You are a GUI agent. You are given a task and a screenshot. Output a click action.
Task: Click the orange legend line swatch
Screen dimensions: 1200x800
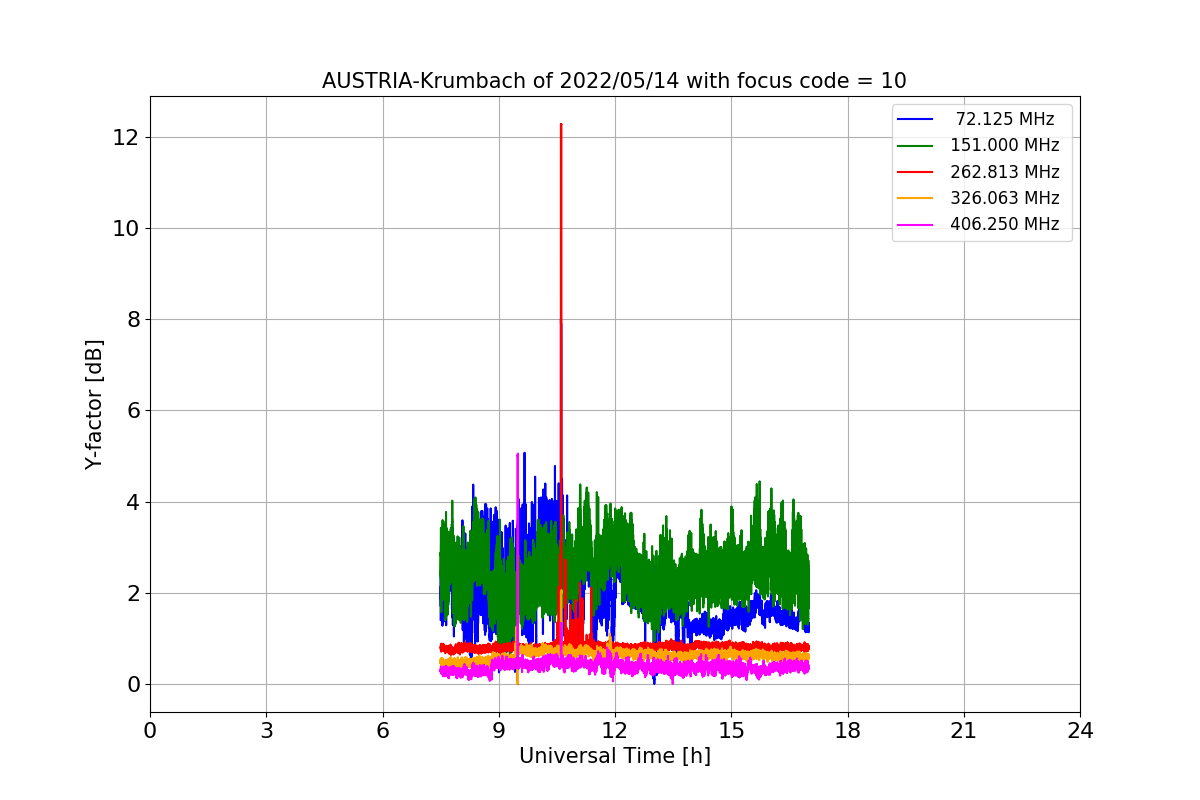pyautogui.click(x=915, y=198)
